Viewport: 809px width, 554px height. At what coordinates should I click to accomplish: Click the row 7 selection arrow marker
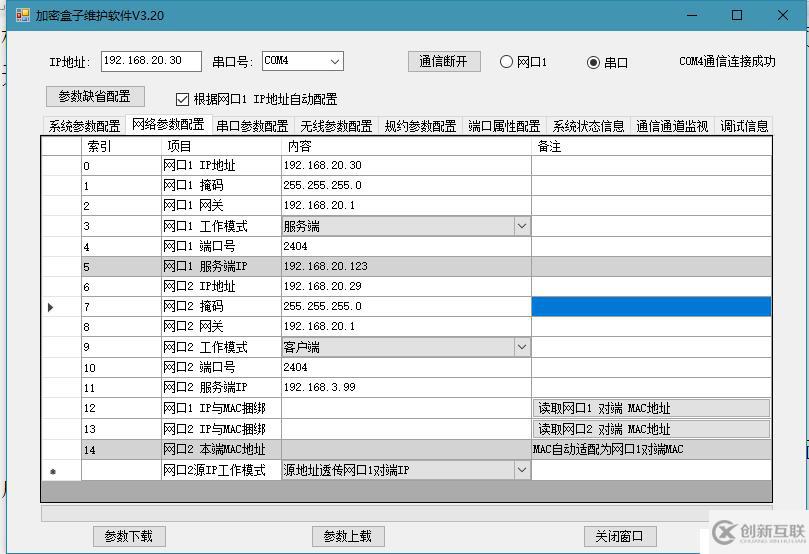coord(50,307)
